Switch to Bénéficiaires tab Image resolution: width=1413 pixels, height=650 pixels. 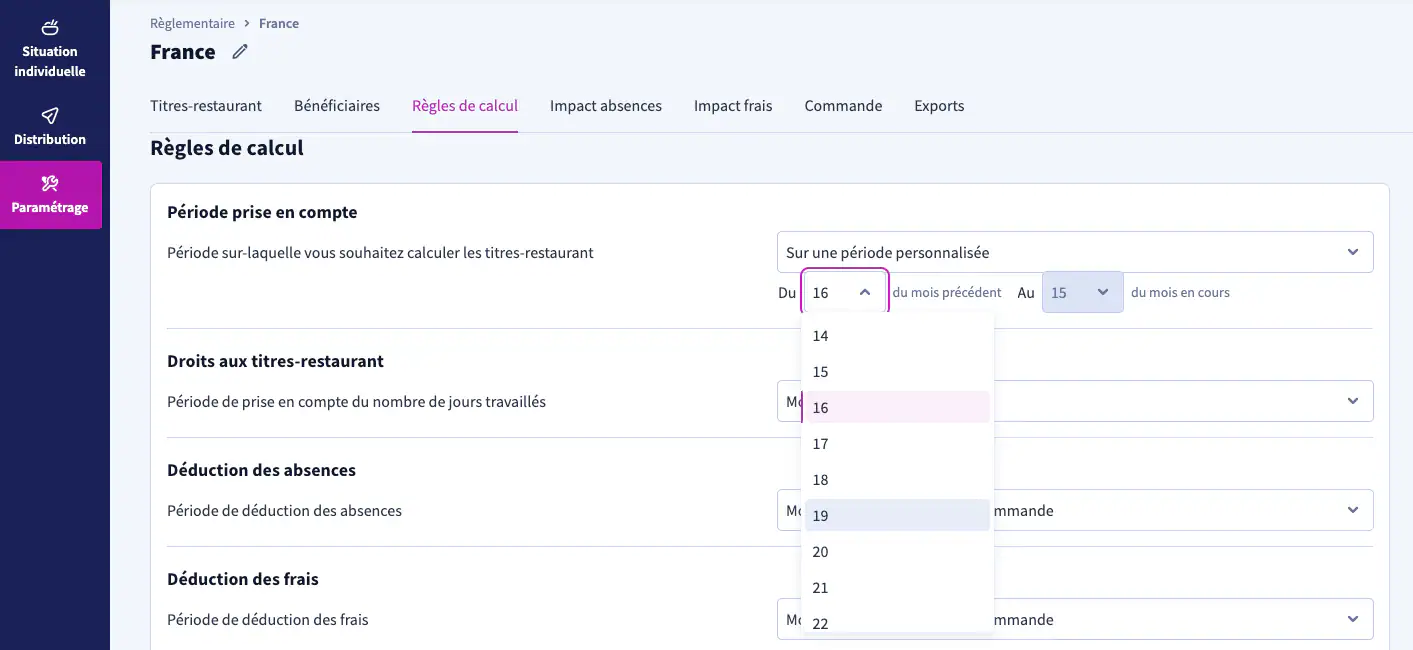click(x=337, y=106)
